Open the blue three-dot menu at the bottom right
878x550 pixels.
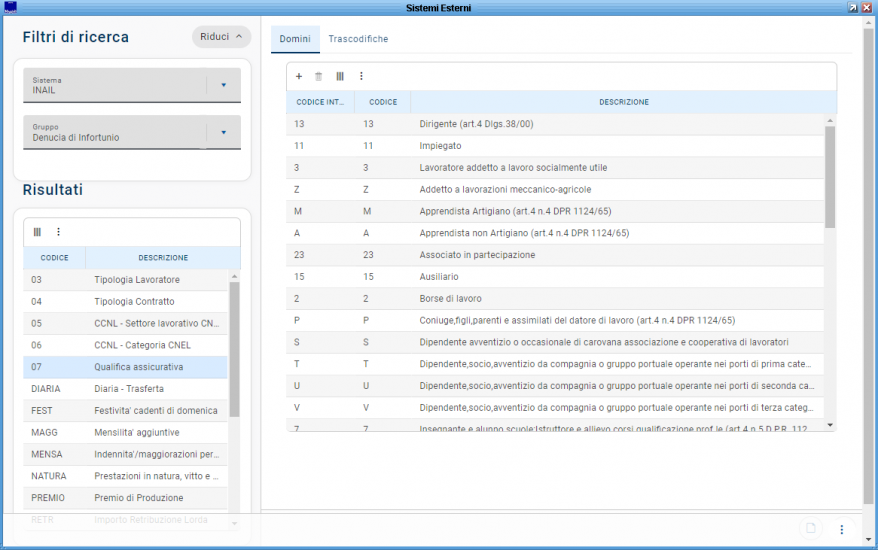[x=841, y=529]
